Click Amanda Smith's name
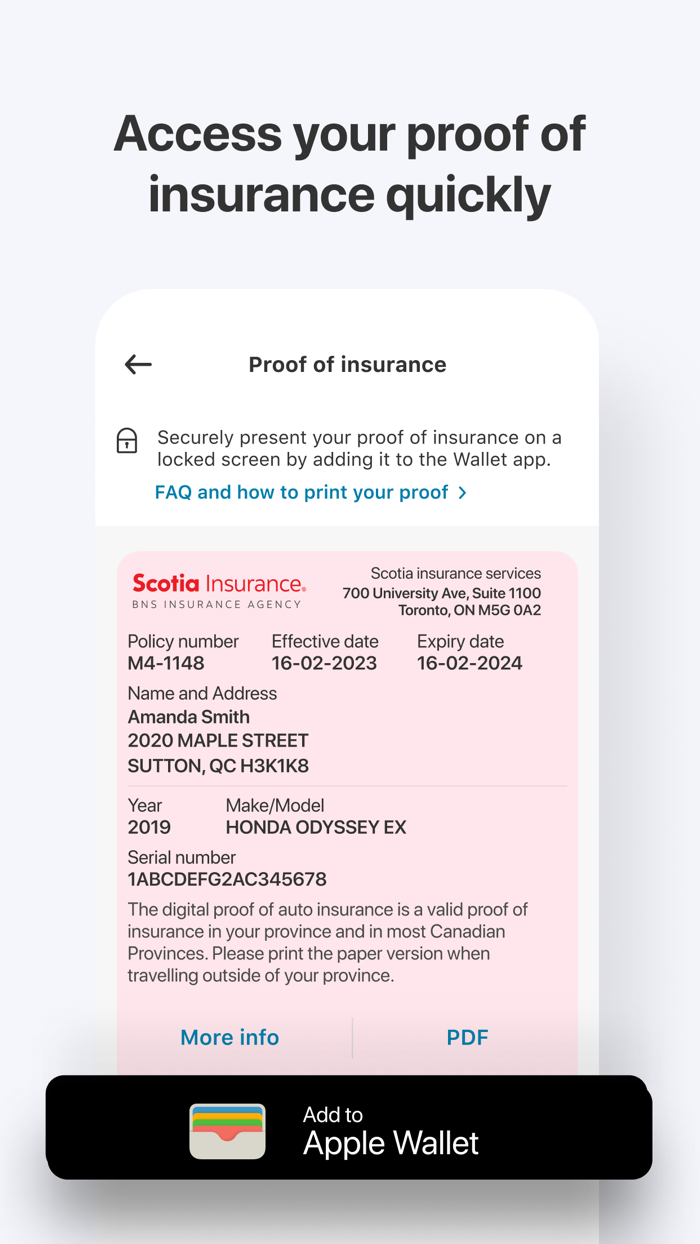700x1244 pixels. click(188, 717)
